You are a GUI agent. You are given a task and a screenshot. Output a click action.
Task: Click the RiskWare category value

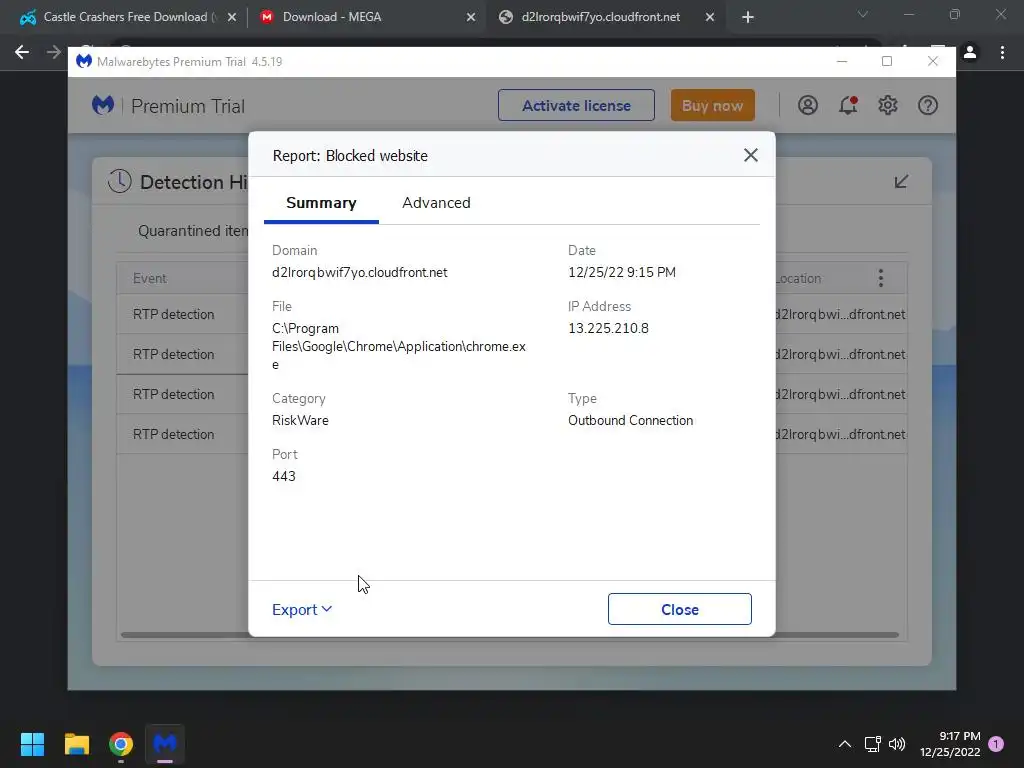point(300,421)
